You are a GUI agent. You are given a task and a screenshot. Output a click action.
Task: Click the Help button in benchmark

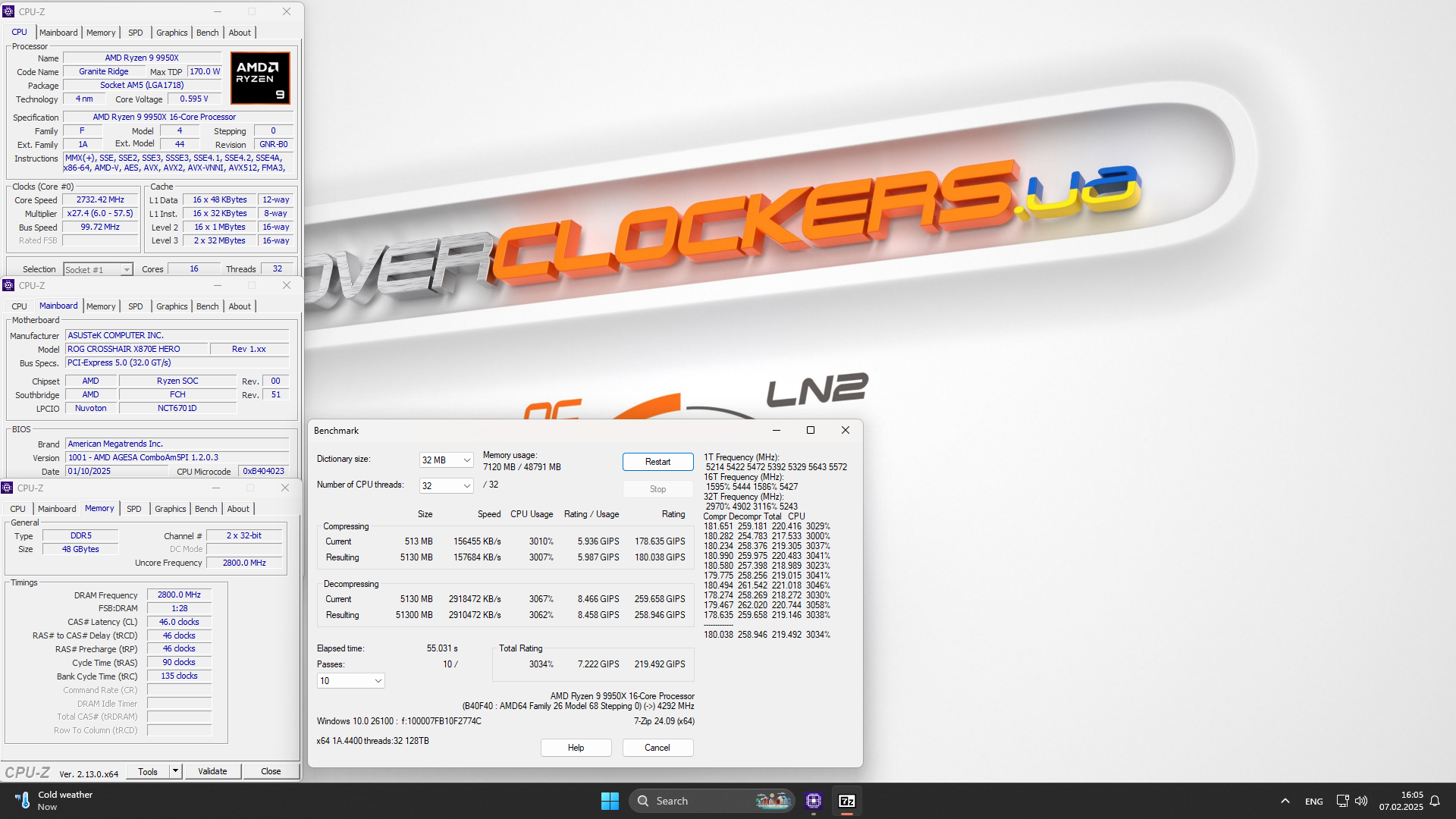(576, 747)
